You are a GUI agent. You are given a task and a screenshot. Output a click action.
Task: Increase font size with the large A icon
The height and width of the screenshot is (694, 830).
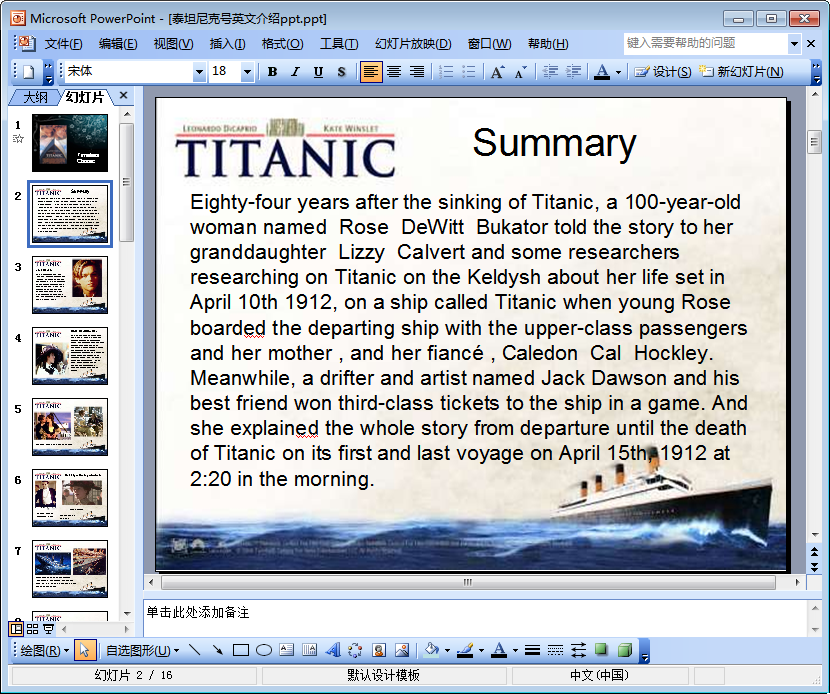click(498, 72)
